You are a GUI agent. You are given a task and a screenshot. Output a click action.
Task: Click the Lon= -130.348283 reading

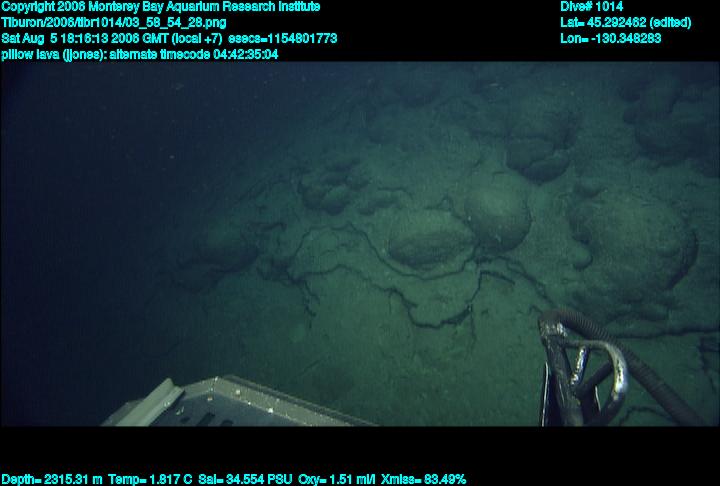(610, 38)
